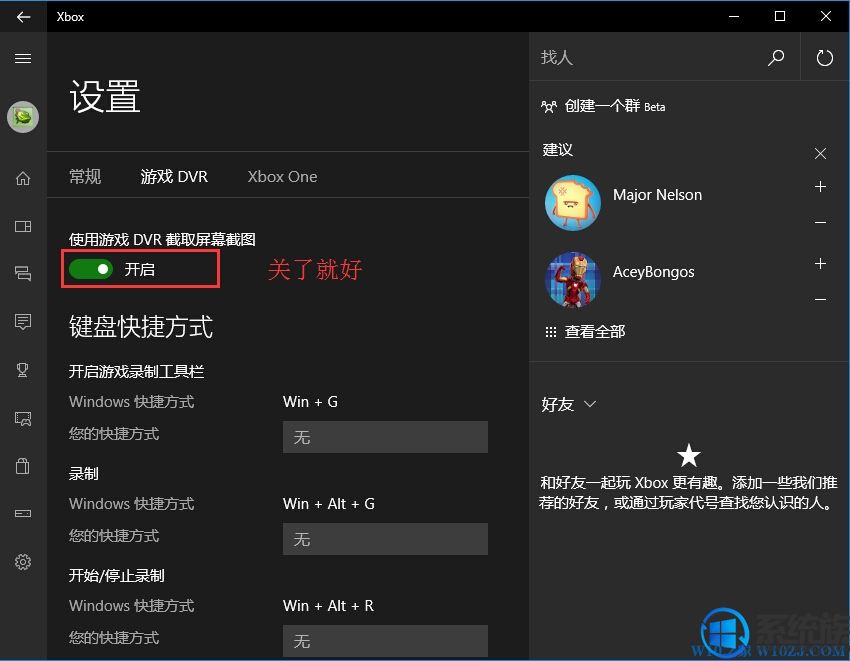Remove the Major Nelson suggestion
Screen dimensions: 850x661
pyautogui.click(x=820, y=222)
